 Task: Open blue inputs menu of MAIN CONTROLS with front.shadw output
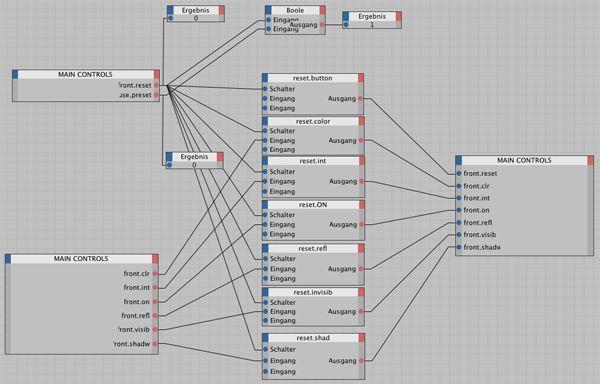[8, 259]
